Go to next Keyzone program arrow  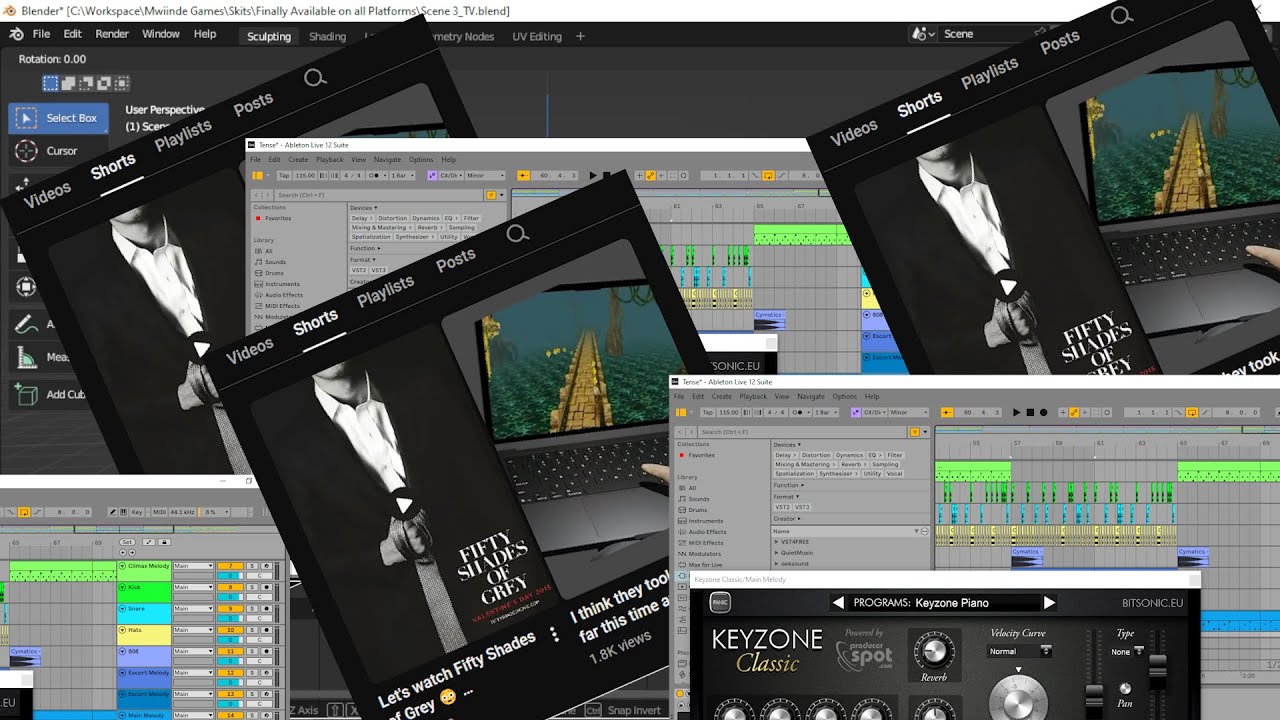coord(1049,603)
